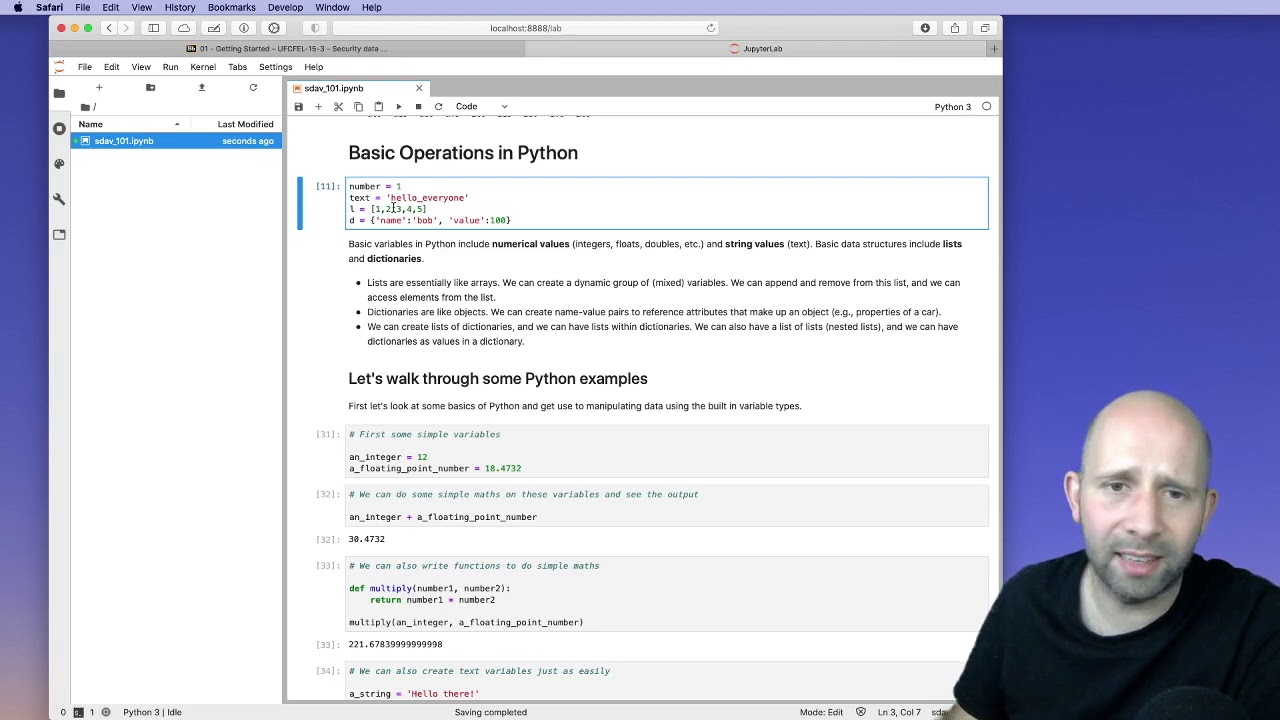Open JupyterLab Help menu
1280x720 pixels.
pyautogui.click(x=314, y=67)
